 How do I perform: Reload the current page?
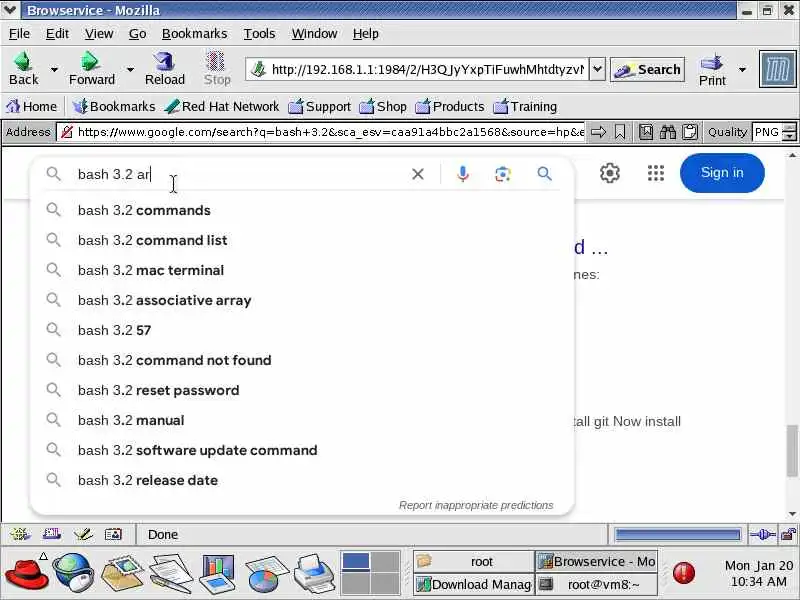point(164,62)
